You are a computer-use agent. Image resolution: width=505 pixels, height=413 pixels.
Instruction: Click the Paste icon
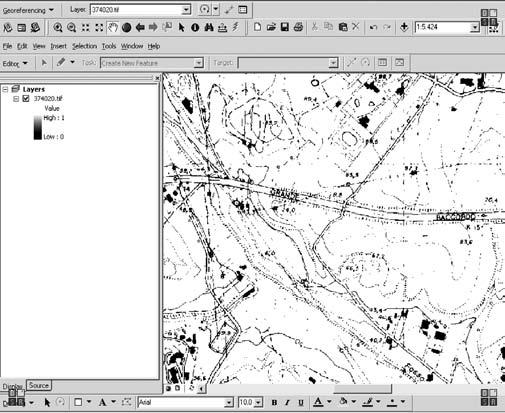click(343, 27)
